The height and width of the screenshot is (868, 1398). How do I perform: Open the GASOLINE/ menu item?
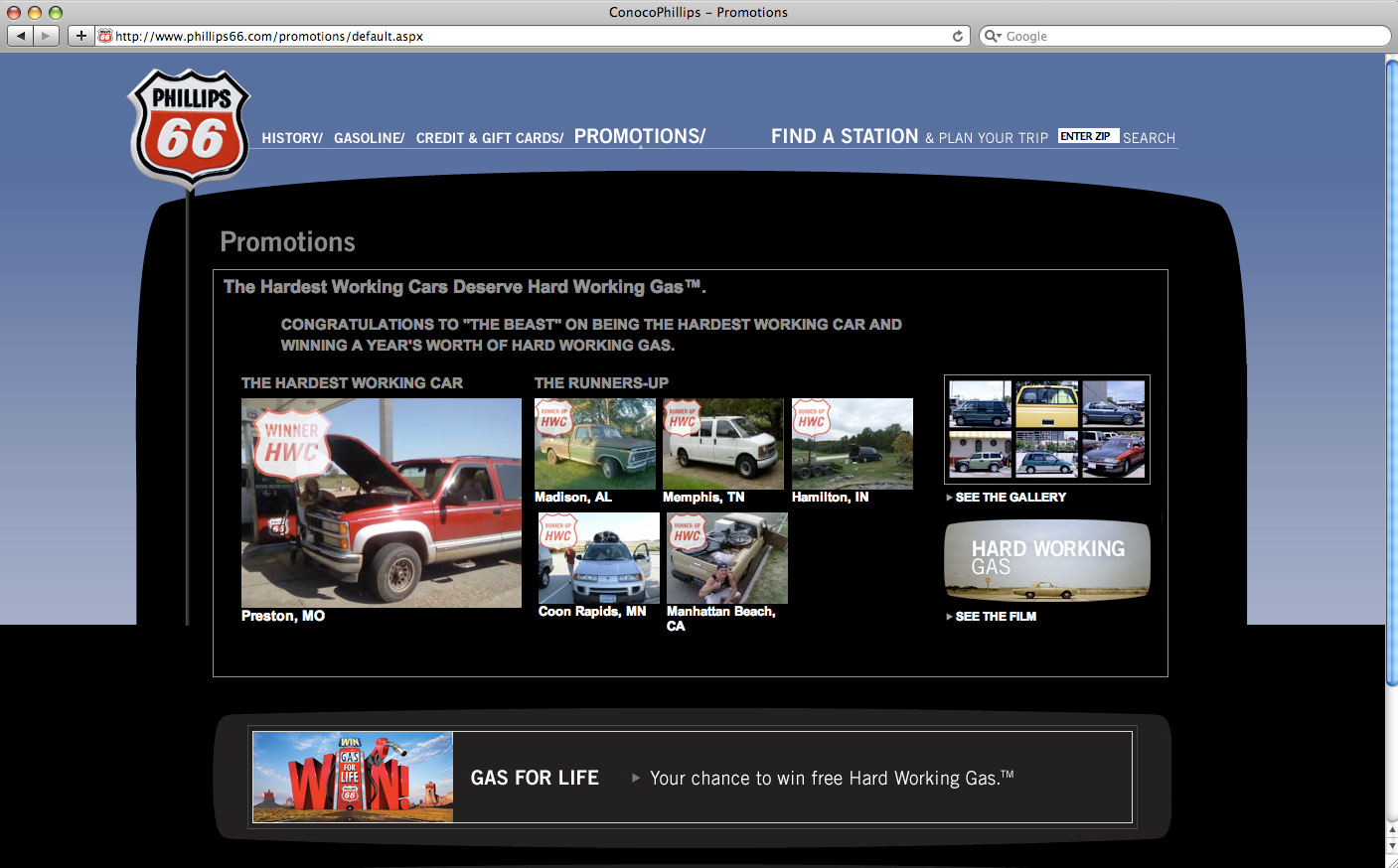[370, 138]
